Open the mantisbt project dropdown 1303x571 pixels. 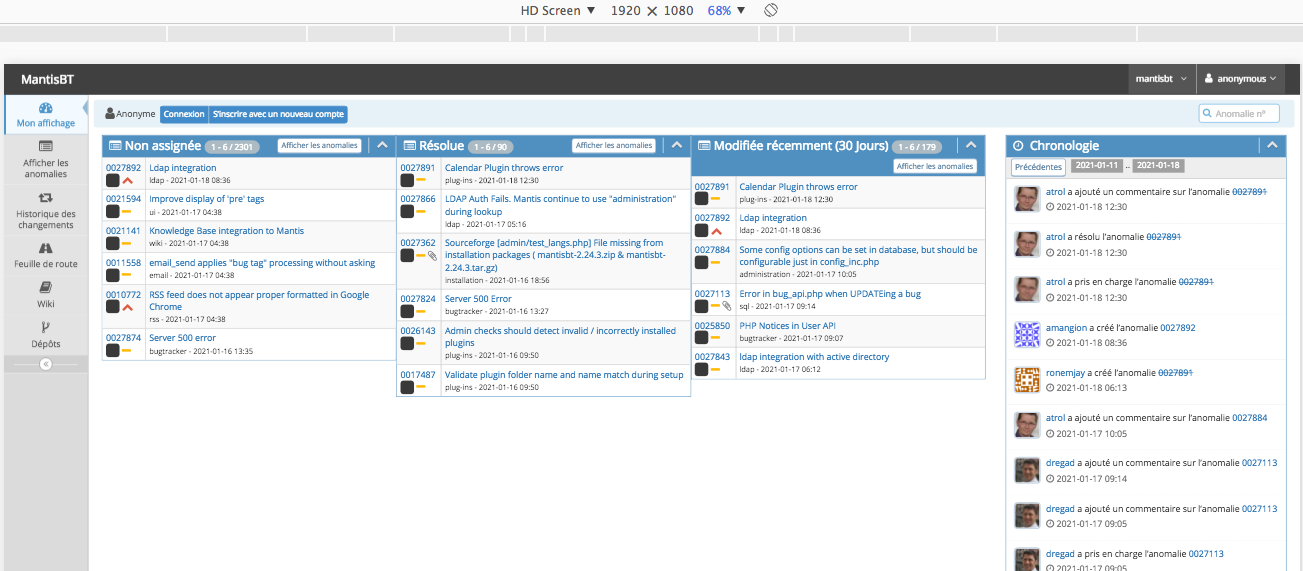1163,79
